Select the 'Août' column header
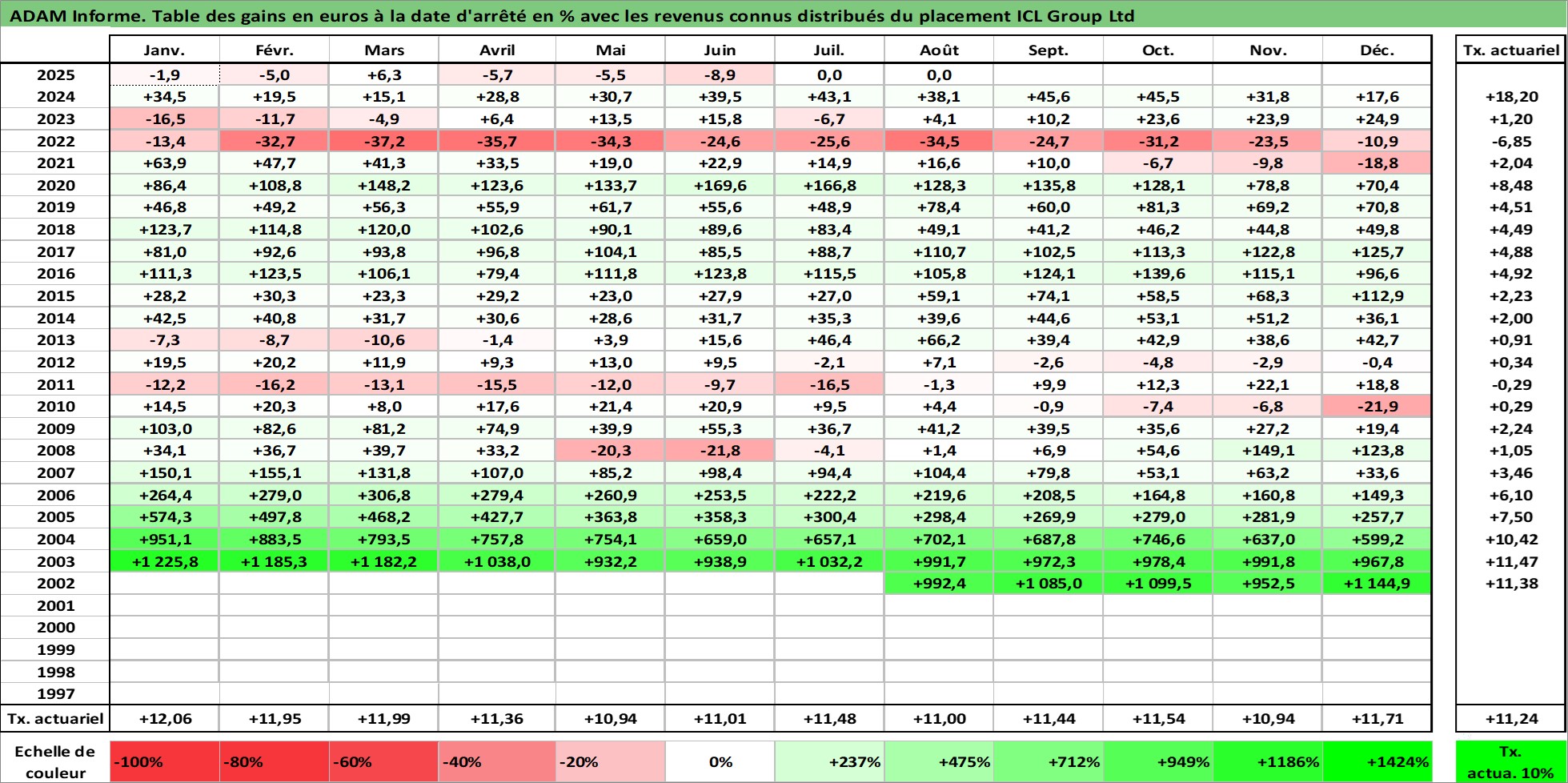Viewport: 1568px width, 783px height. coord(939,50)
